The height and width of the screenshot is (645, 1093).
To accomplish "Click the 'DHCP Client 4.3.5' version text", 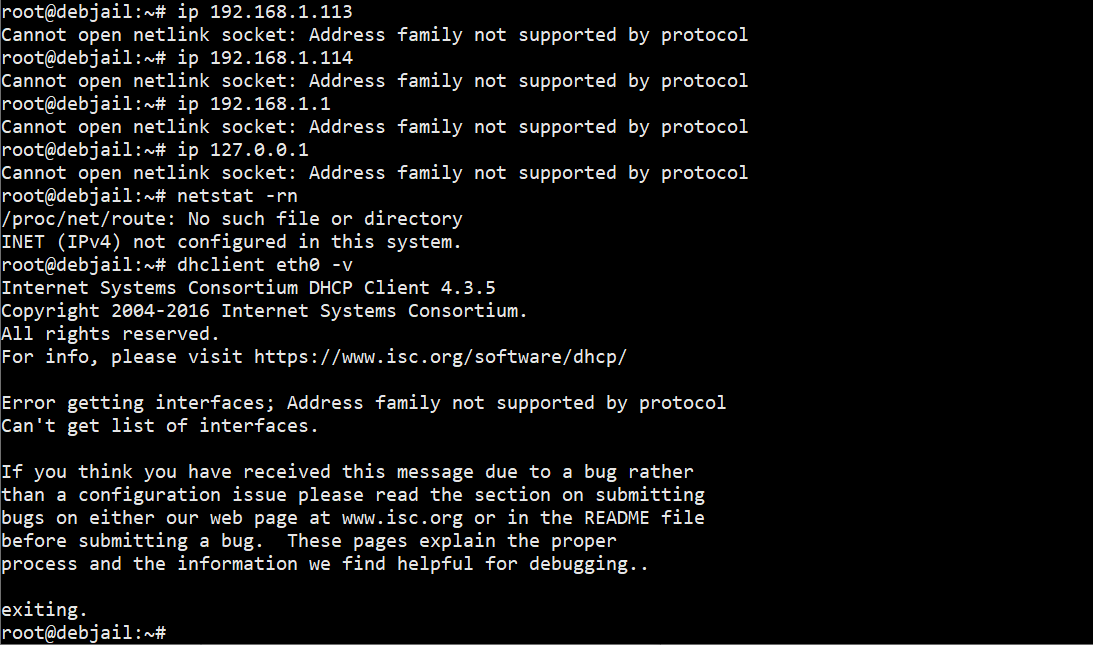I will tap(402, 288).
